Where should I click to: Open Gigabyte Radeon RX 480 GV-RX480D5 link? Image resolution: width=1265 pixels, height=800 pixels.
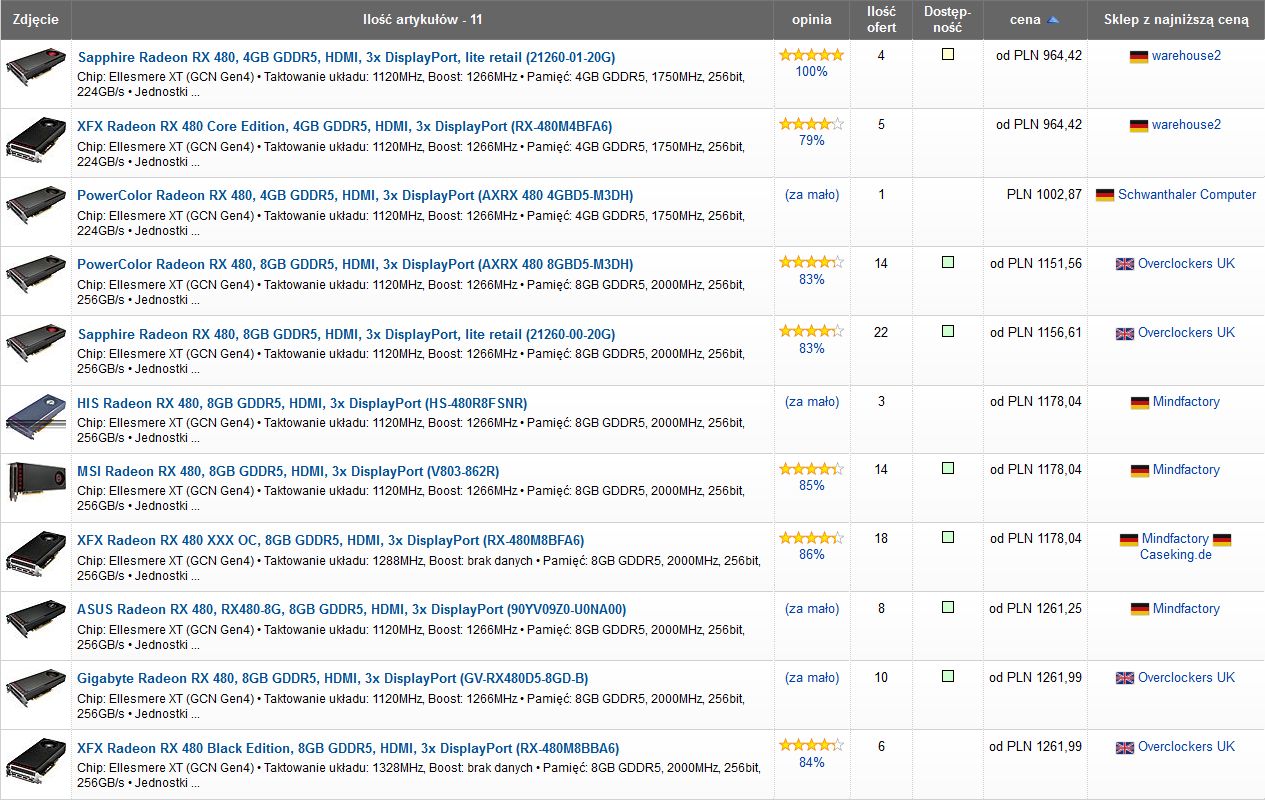(x=333, y=678)
